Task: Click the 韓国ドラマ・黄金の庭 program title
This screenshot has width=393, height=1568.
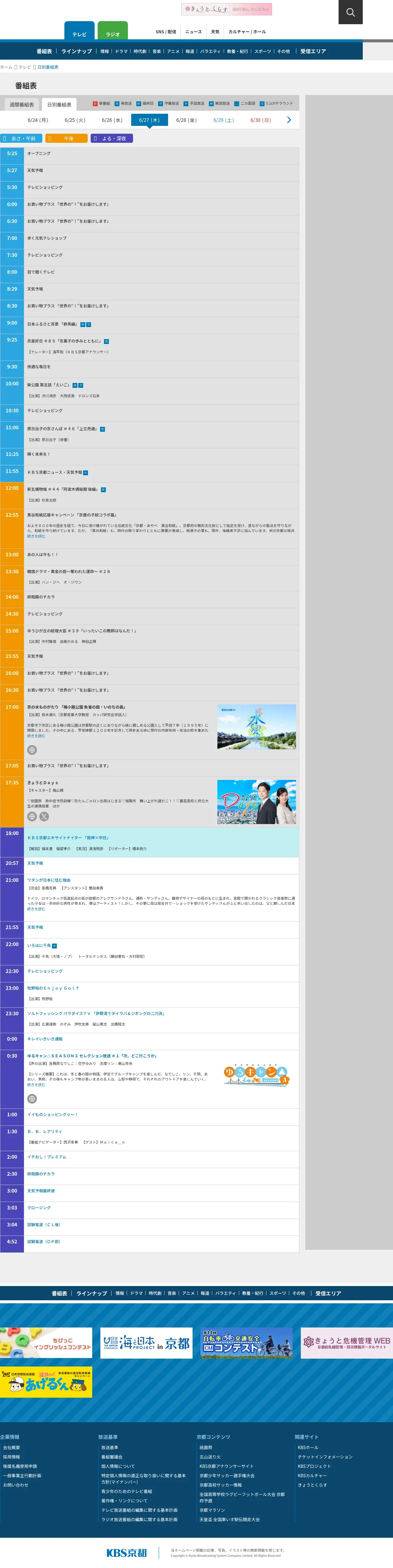Action: 69,571
